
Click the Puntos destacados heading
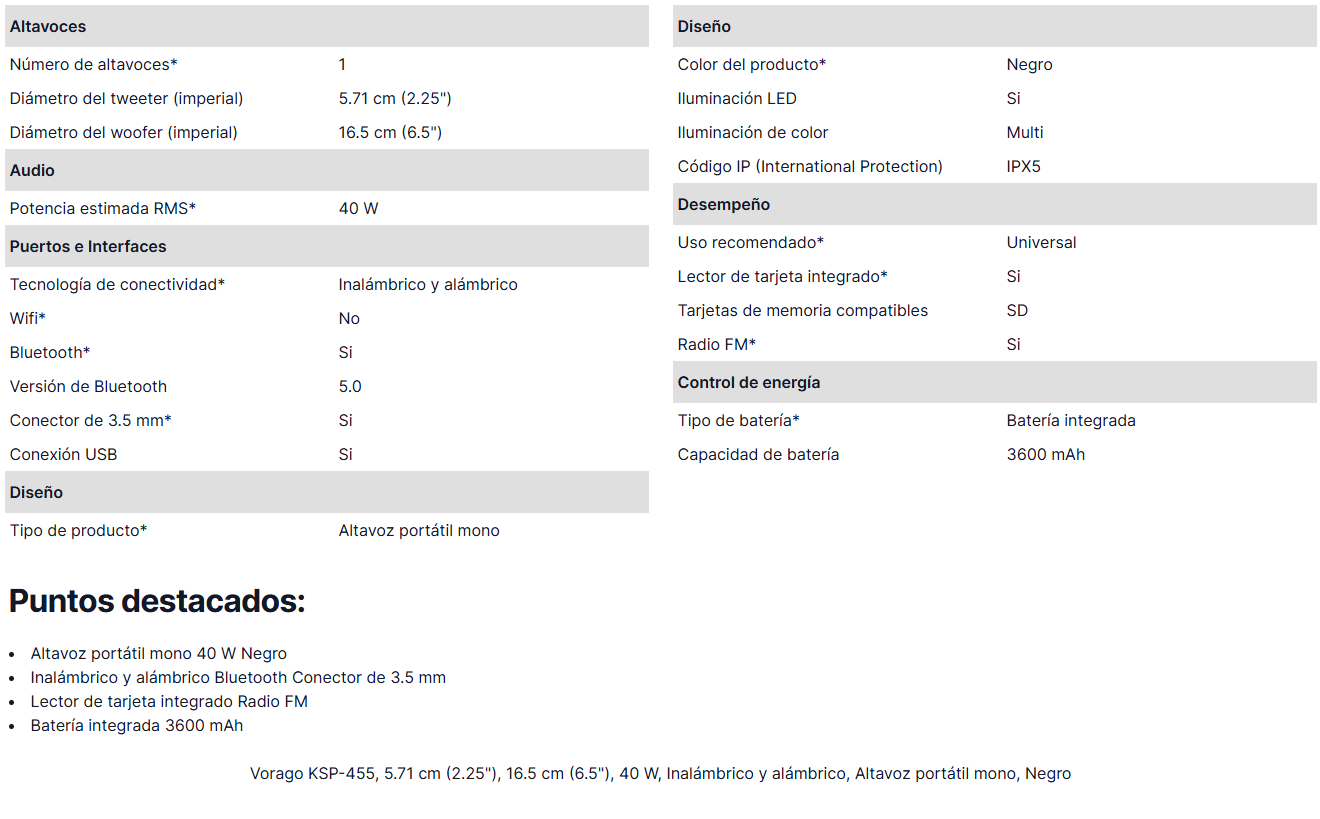pos(157,602)
